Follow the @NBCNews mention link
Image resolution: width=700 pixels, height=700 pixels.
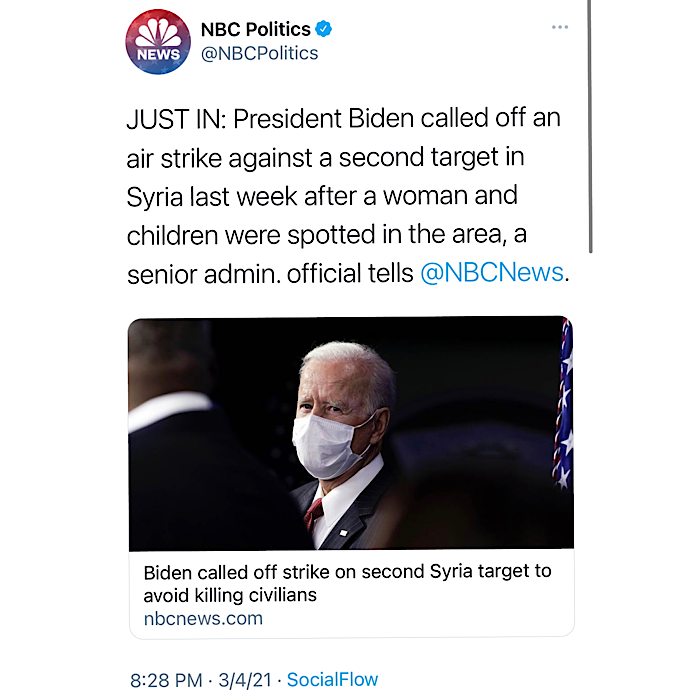[492, 273]
